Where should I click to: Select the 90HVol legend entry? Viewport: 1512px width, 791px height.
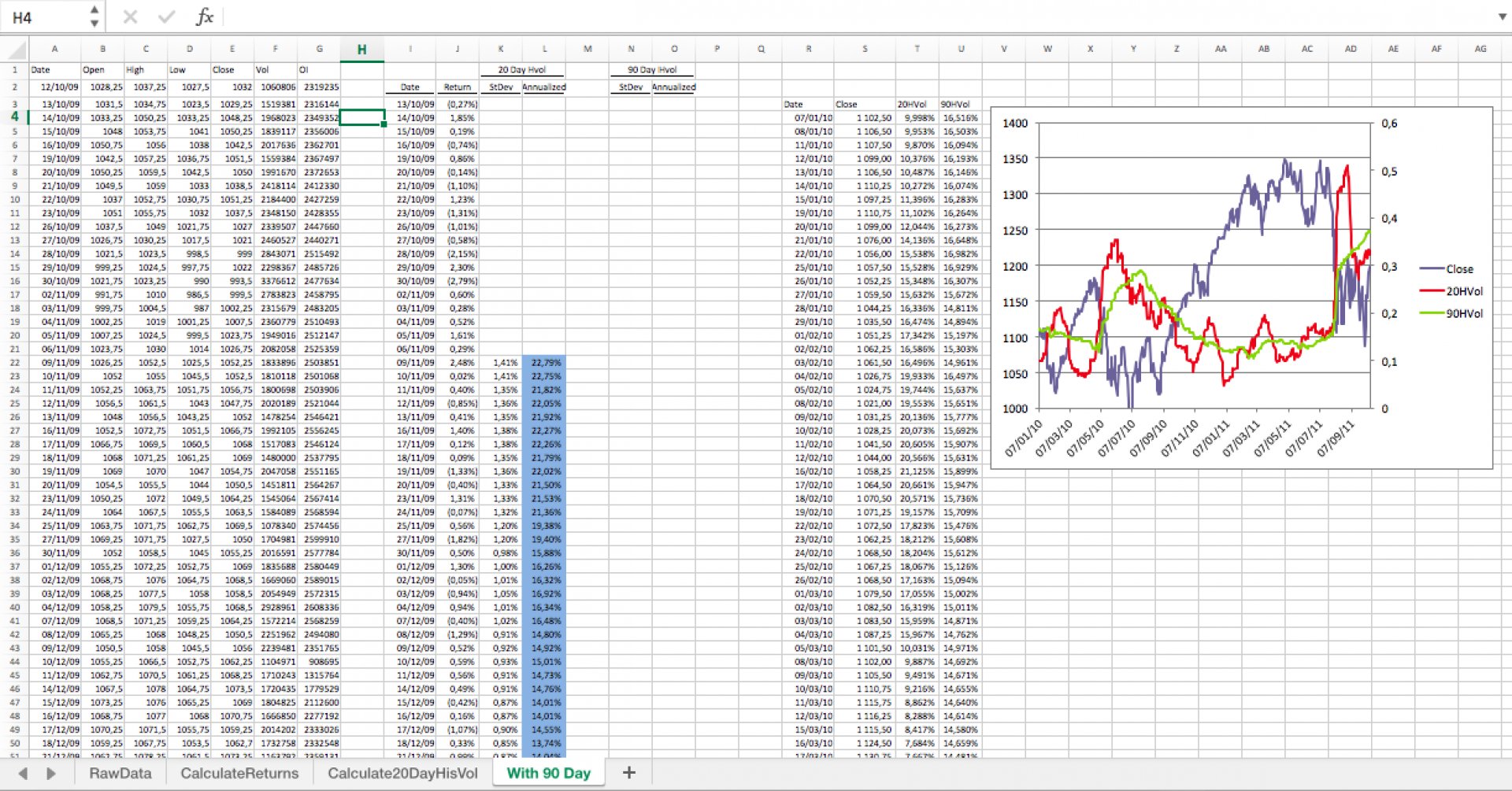click(x=1451, y=313)
